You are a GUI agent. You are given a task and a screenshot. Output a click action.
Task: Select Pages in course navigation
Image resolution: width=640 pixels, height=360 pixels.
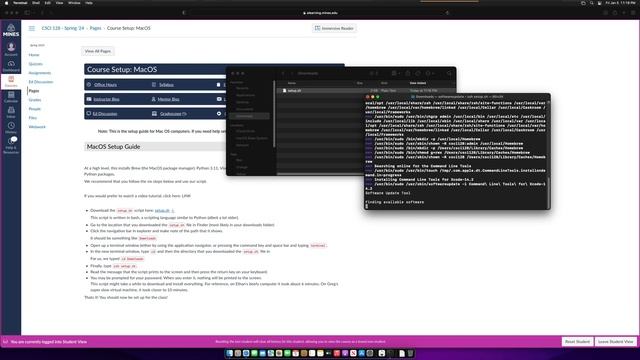click(34, 91)
